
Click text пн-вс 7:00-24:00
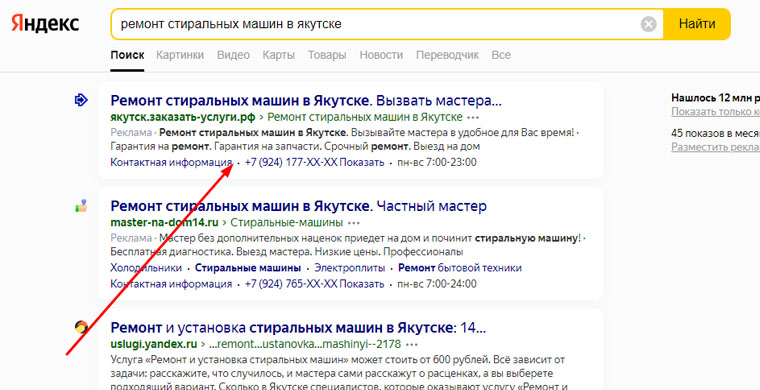click(437, 284)
